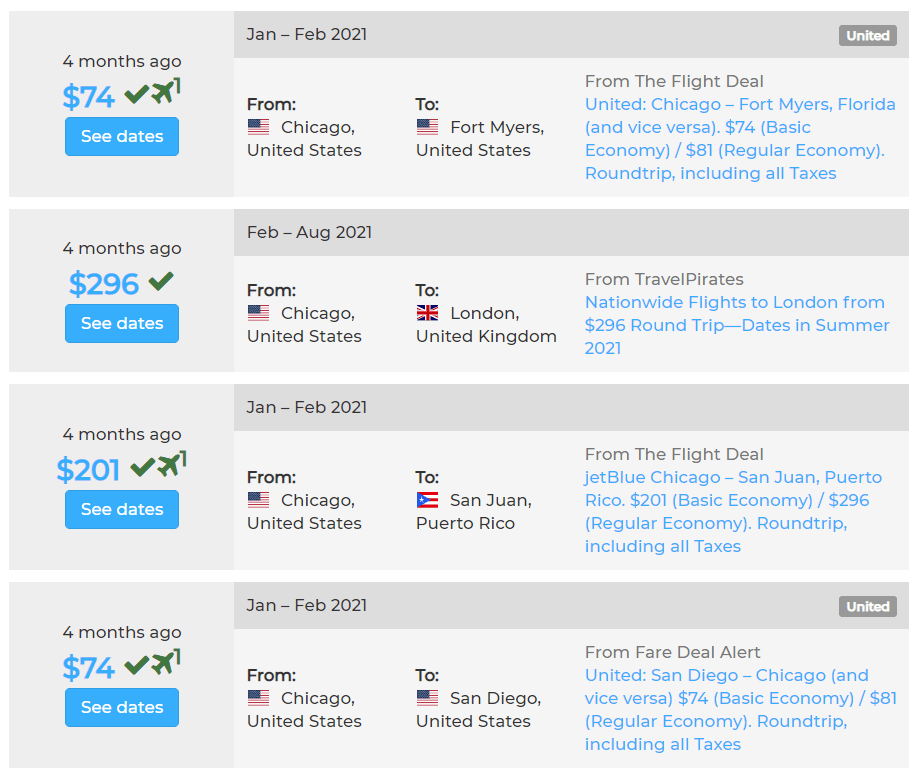Click the plane icon beside the Fort Myers $74 price
Image resolution: width=918 pixels, height=778 pixels.
[x=165, y=94]
